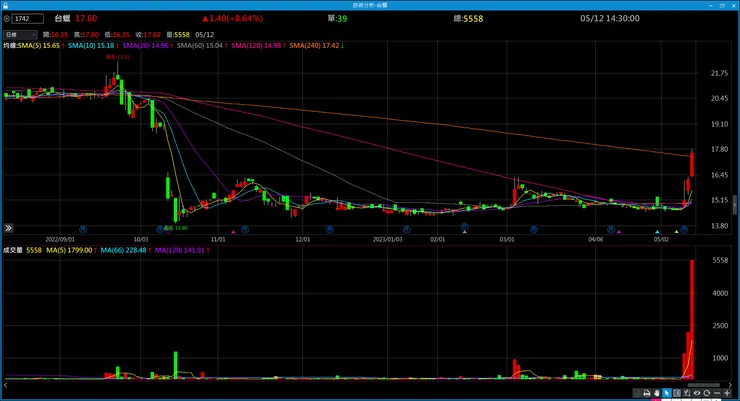This screenshot has height=401, width=740.
Task: Click the price change ▲1.40(+8.64%) text
Action: [x=233, y=18]
